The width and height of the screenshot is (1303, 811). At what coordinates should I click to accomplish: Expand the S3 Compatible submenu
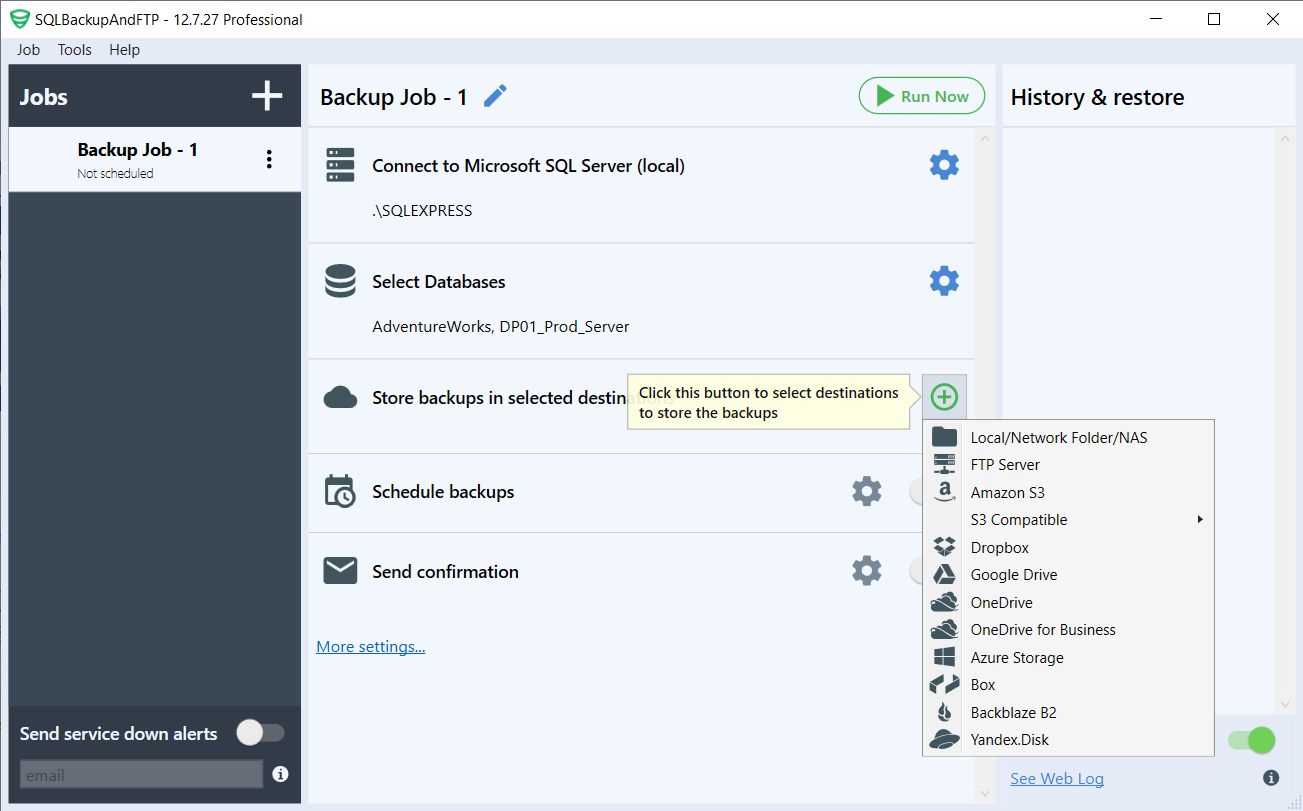[x=1018, y=519]
